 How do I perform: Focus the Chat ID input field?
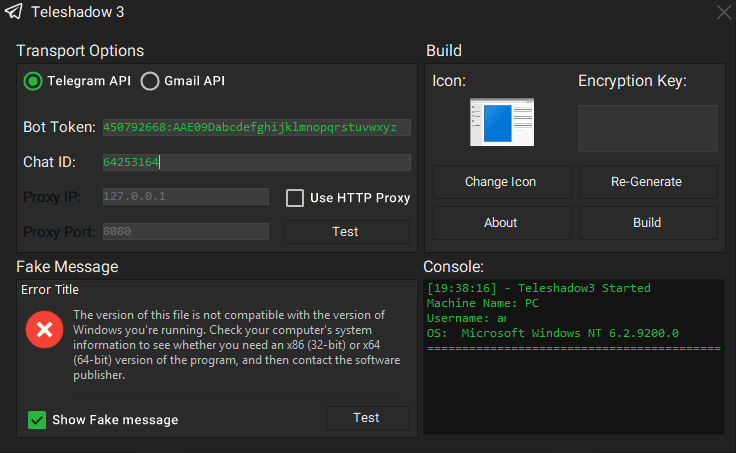pos(255,162)
